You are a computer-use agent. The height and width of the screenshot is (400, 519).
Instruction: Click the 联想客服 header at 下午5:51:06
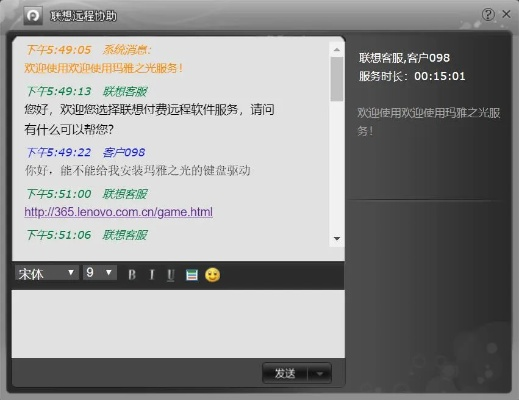86,235
